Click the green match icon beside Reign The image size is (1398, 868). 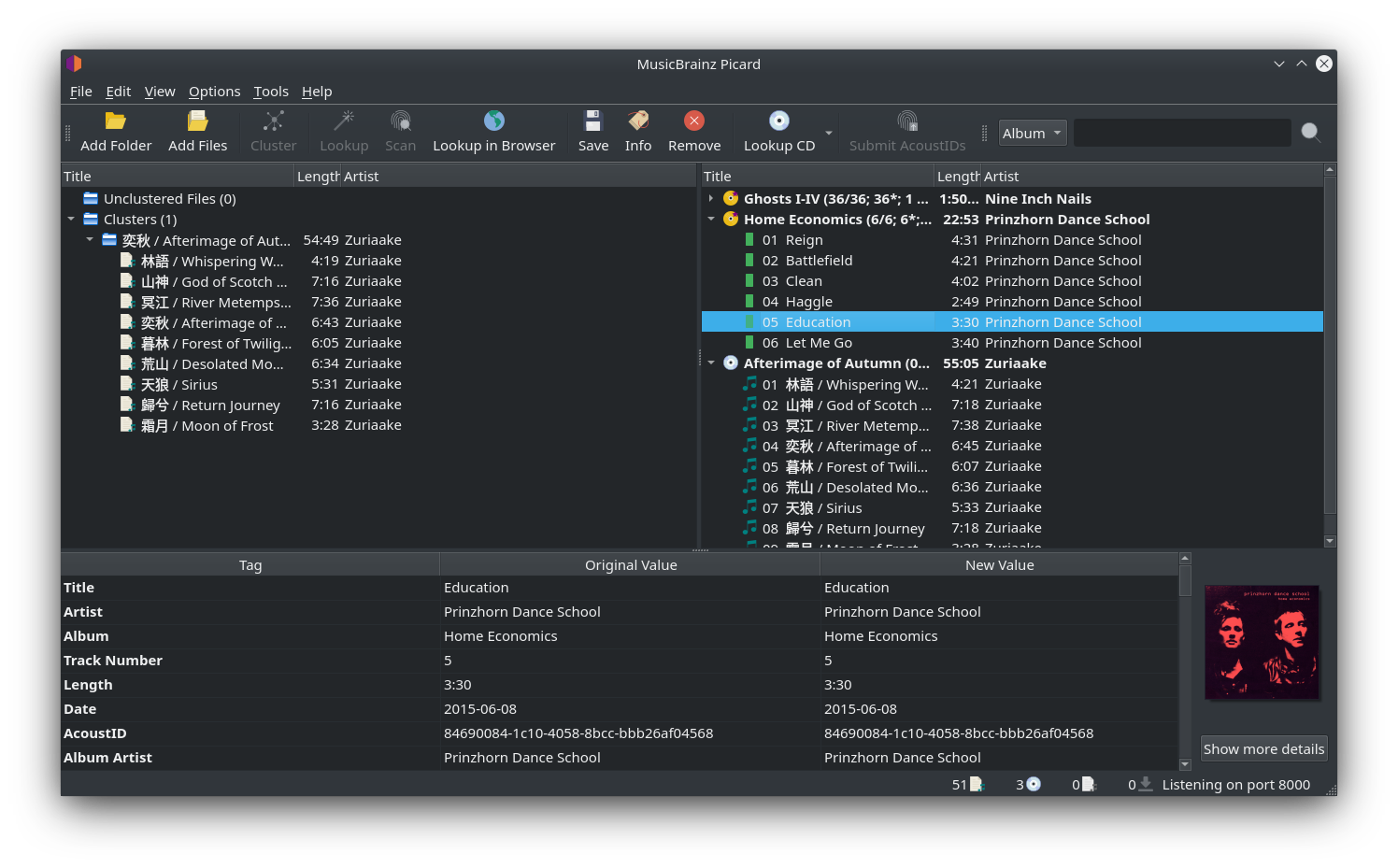click(x=749, y=239)
